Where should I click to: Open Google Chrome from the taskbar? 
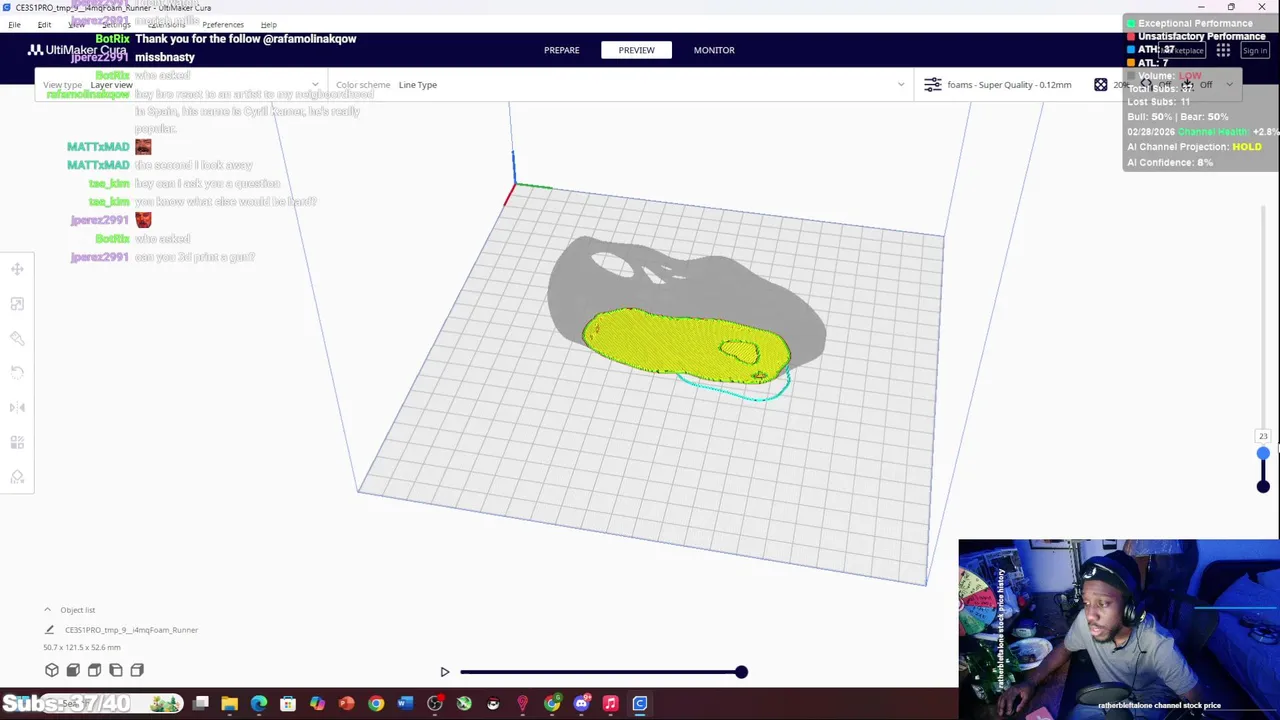click(376, 704)
